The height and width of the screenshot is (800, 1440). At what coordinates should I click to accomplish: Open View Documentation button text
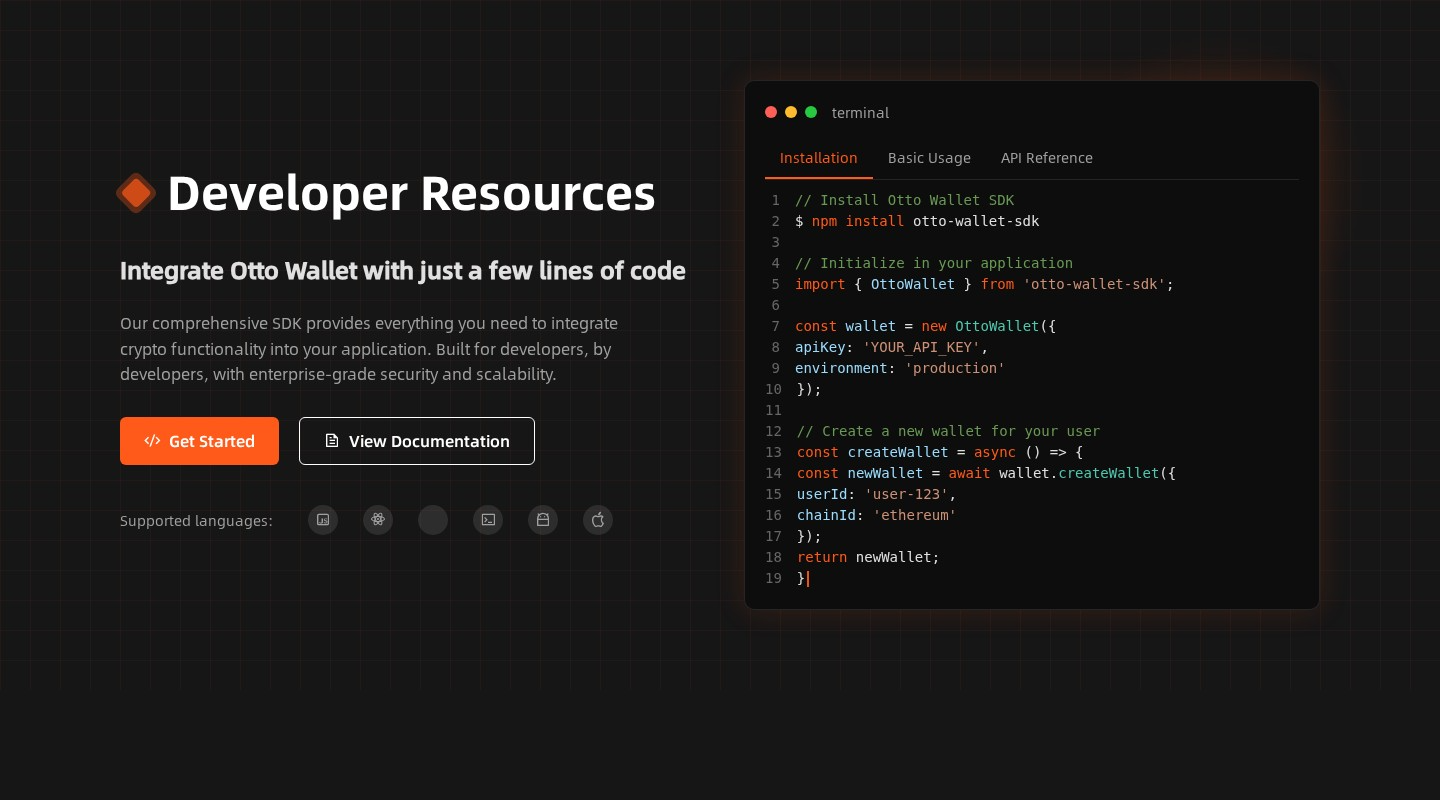click(x=429, y=441)
